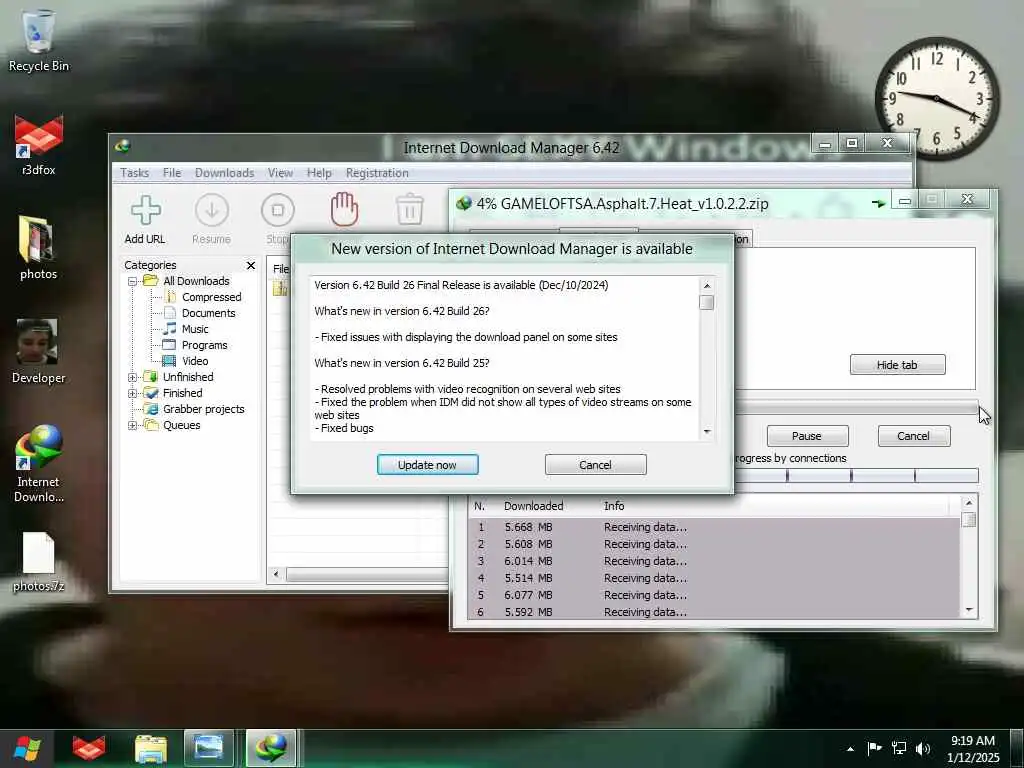The height and width of the screenshot is (768, 1024).
Task: Select the Music category
Action: tap(195, 329)
